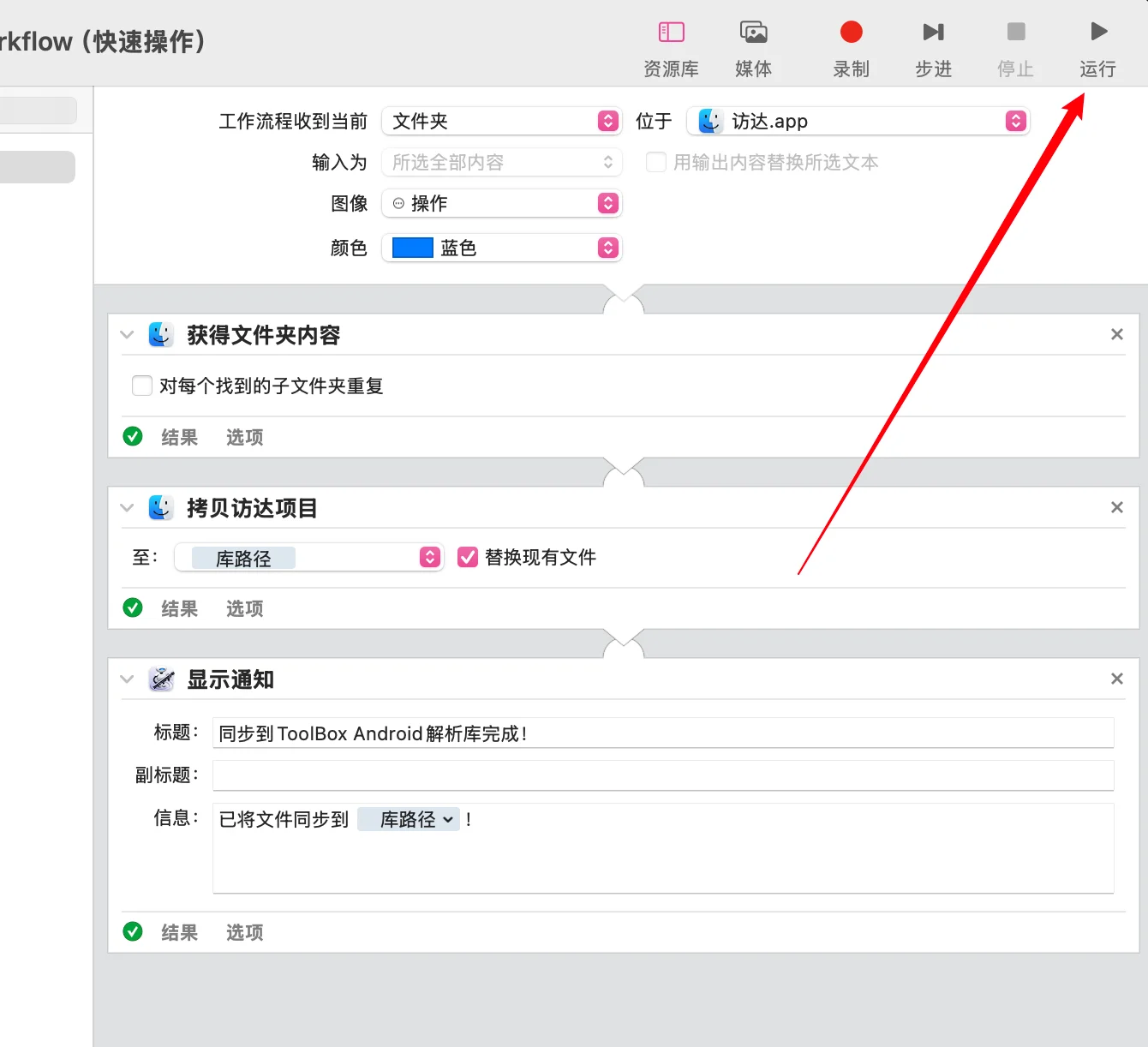
Task: Open the 资源库 library panel icon
Action: [x=671, y=33]
